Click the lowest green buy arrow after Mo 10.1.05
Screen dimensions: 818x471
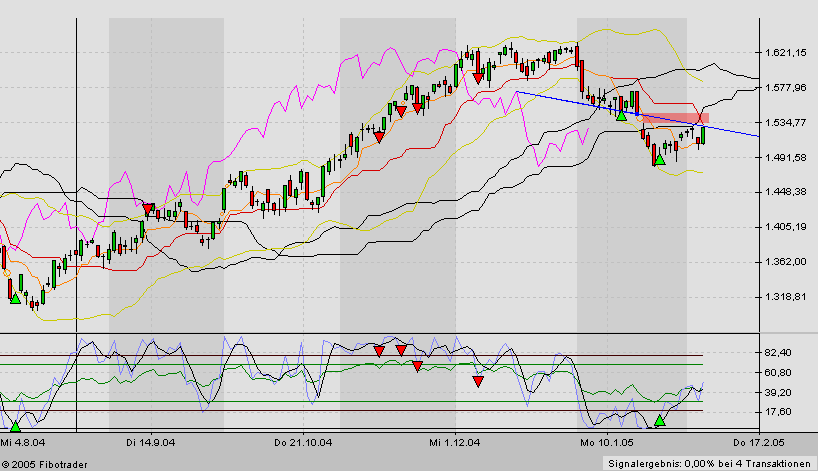tap(659, 157)
